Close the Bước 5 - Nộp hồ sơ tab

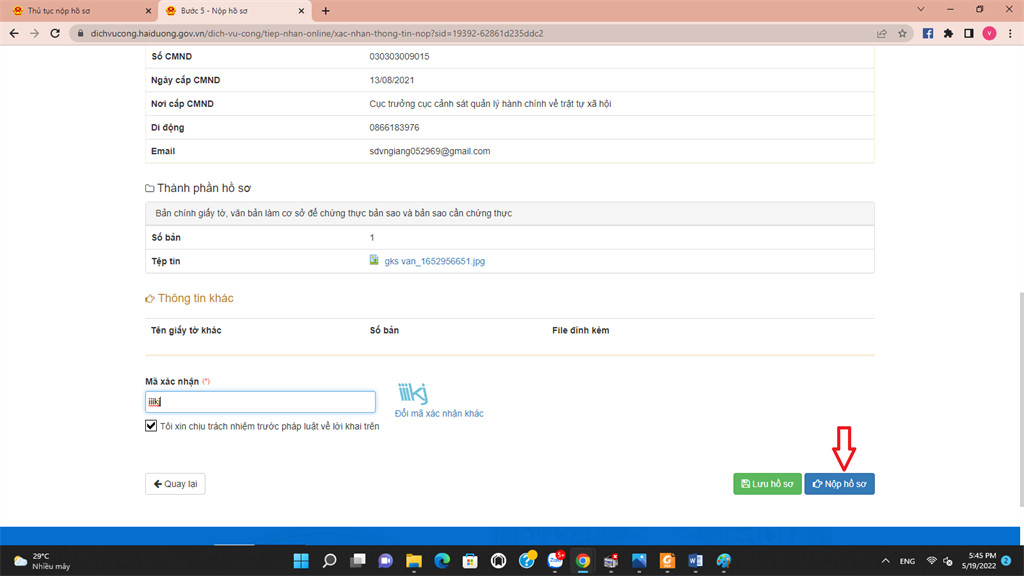pyautogui.click(x=301, y=11)
